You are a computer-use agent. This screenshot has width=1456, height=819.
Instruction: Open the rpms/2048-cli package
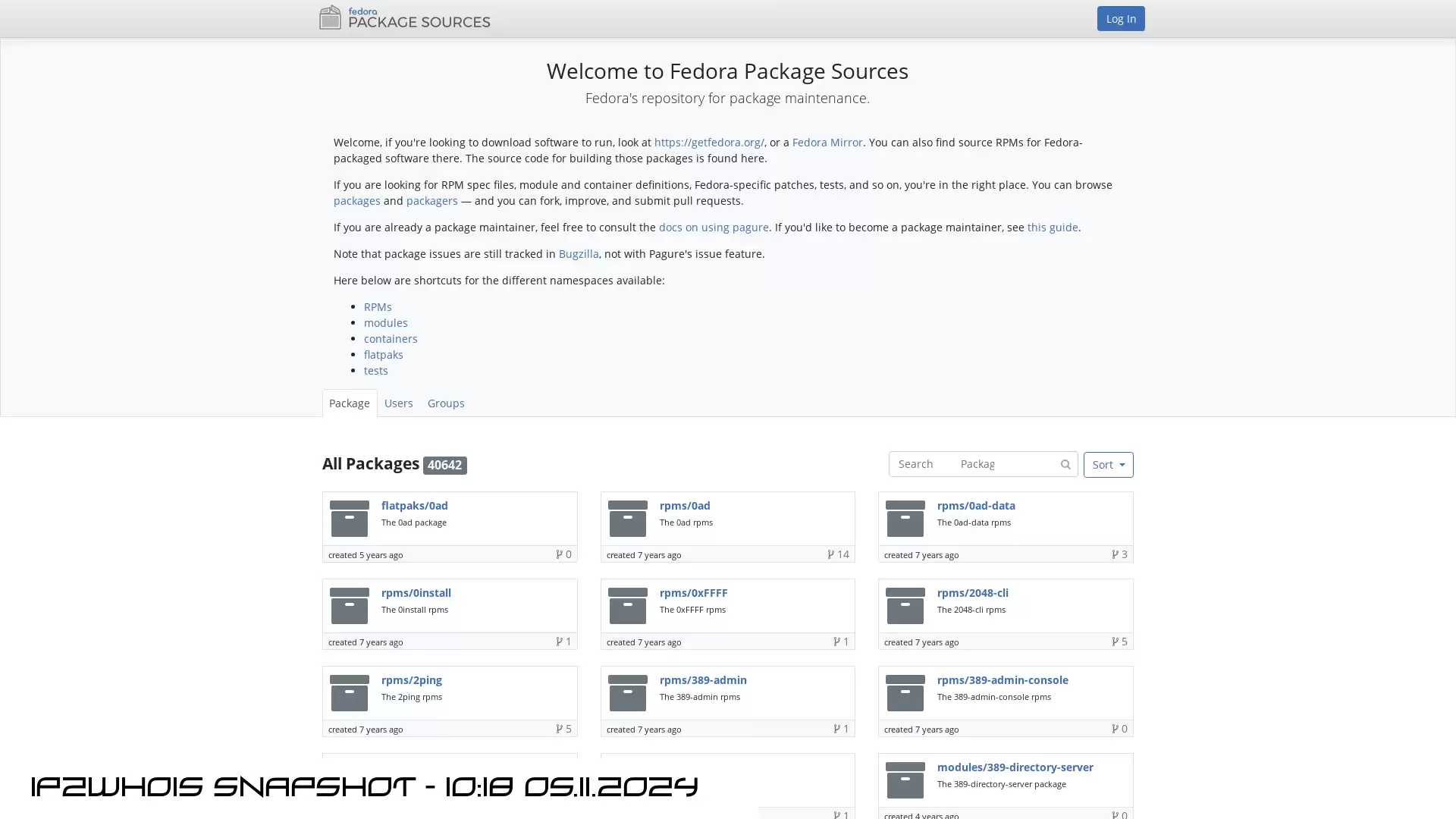tap(973, 593)
